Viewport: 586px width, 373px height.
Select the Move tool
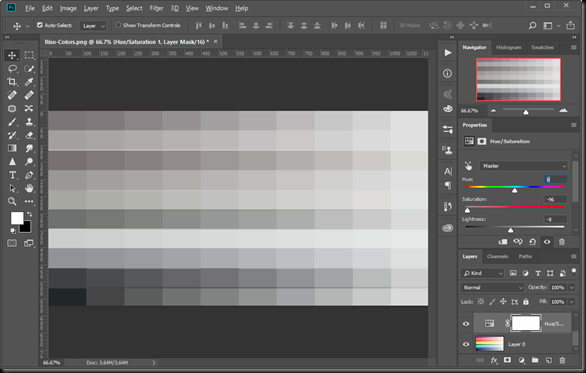[12, 55]
